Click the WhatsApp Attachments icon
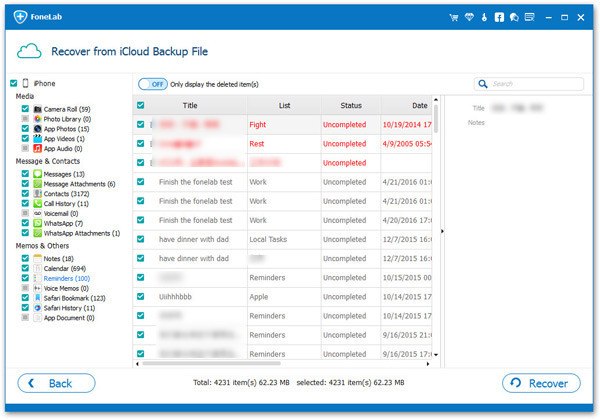Screen dimensions: 600x419 pos(38,233)
